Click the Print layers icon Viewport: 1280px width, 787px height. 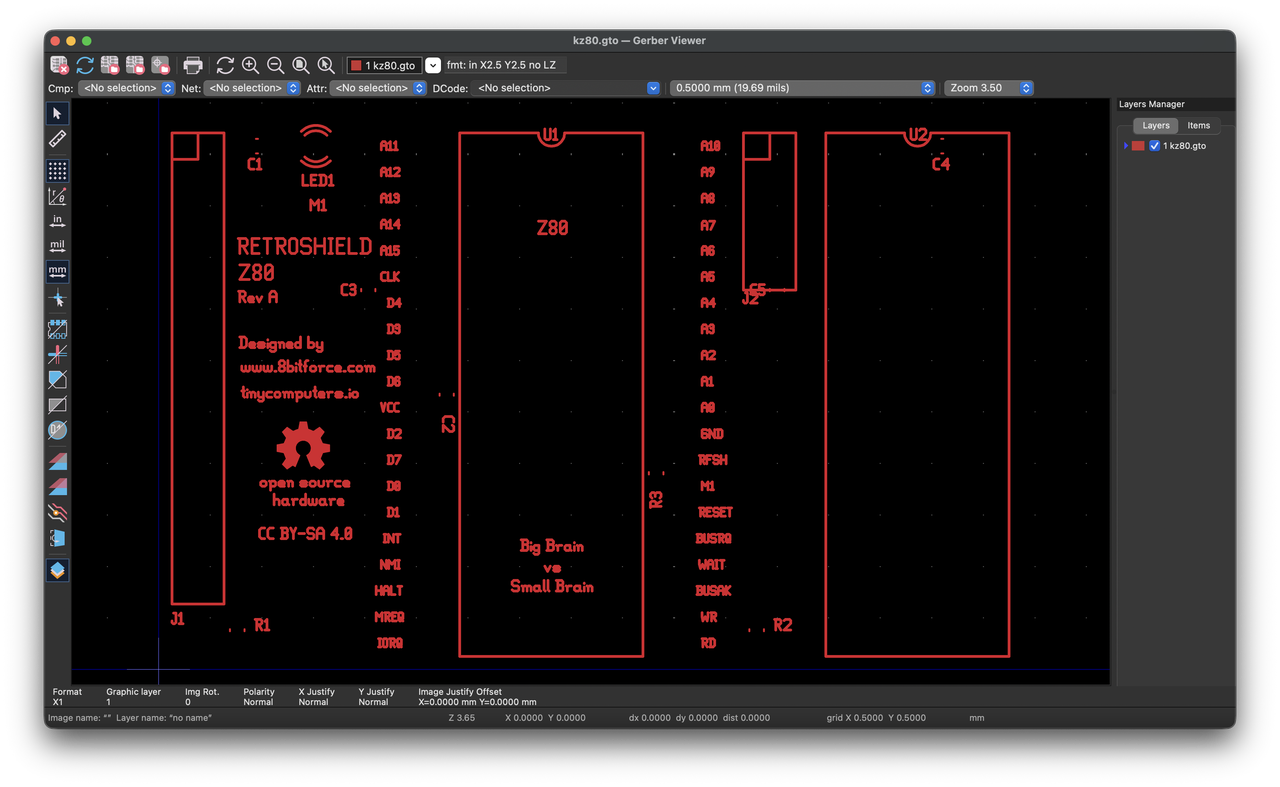(192, 64)
